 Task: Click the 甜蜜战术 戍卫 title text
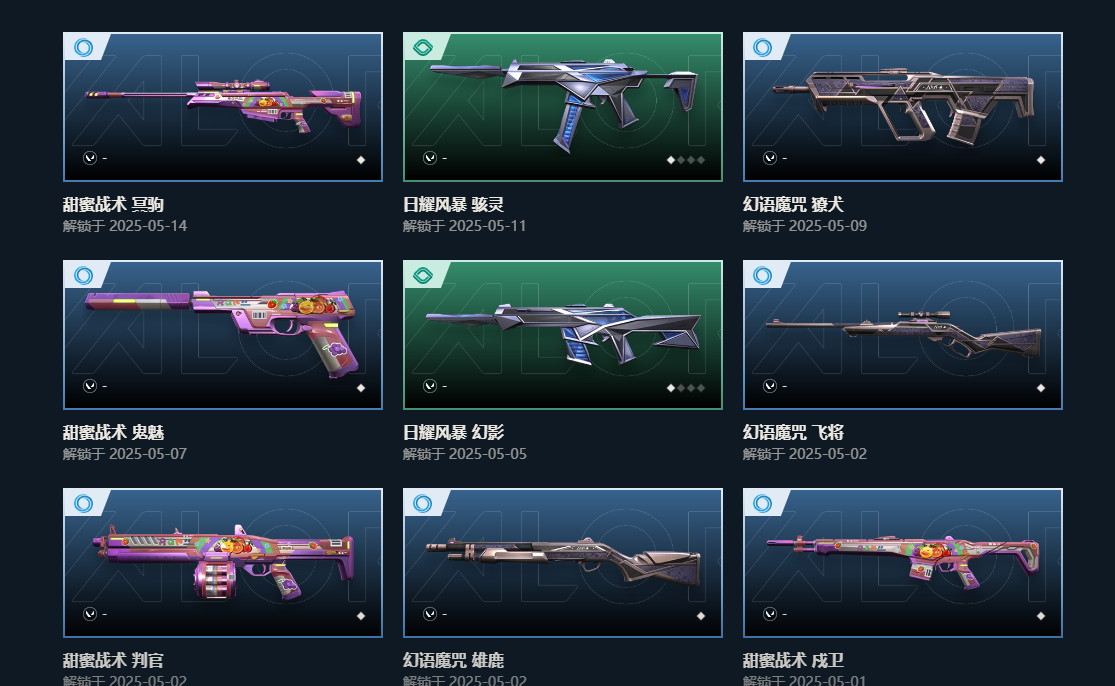click(793, 660)
